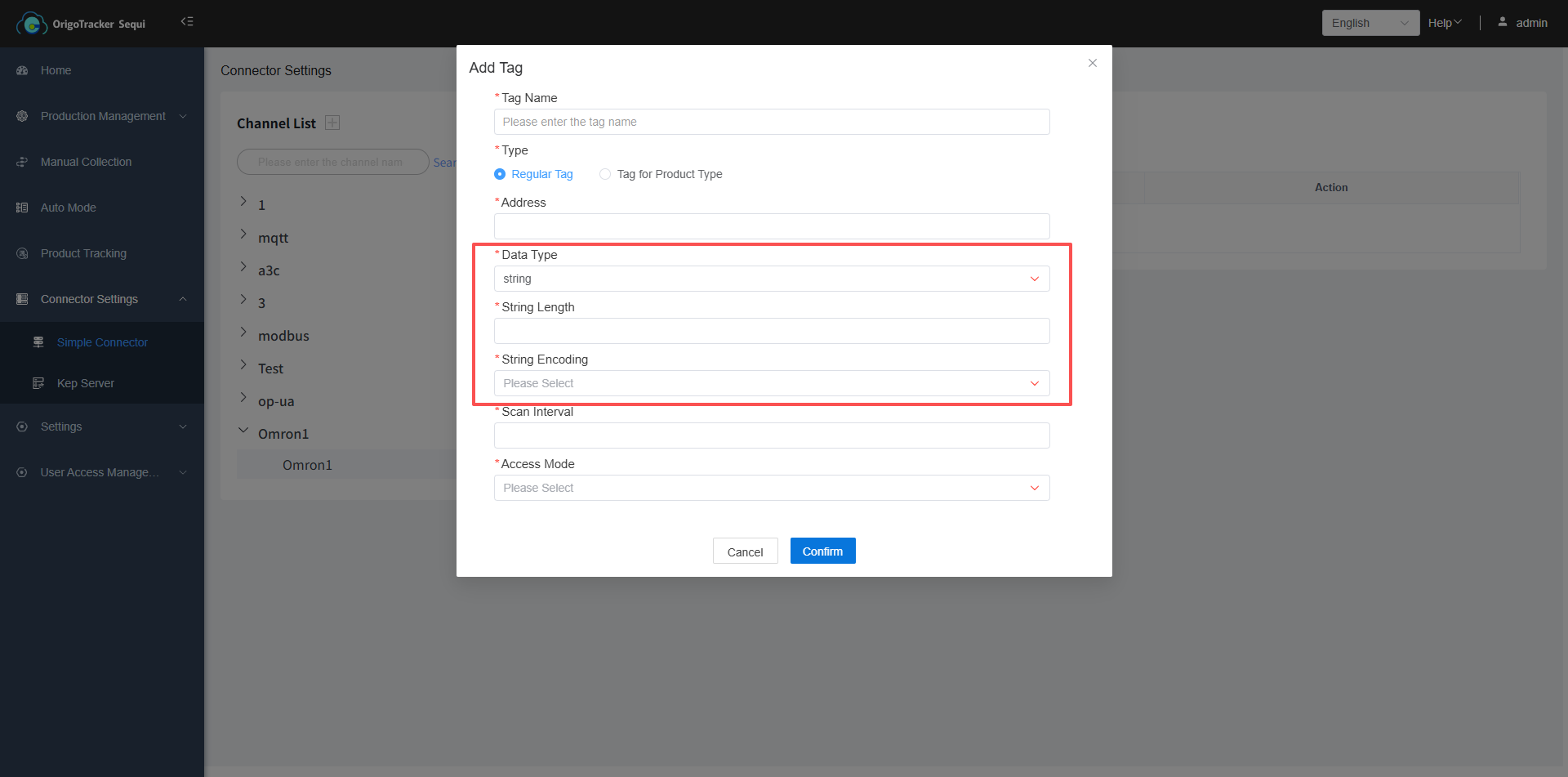This screenshot has width=1568, height=777.
Task: Expand the Production Management menu
Action: coord(103,116)
